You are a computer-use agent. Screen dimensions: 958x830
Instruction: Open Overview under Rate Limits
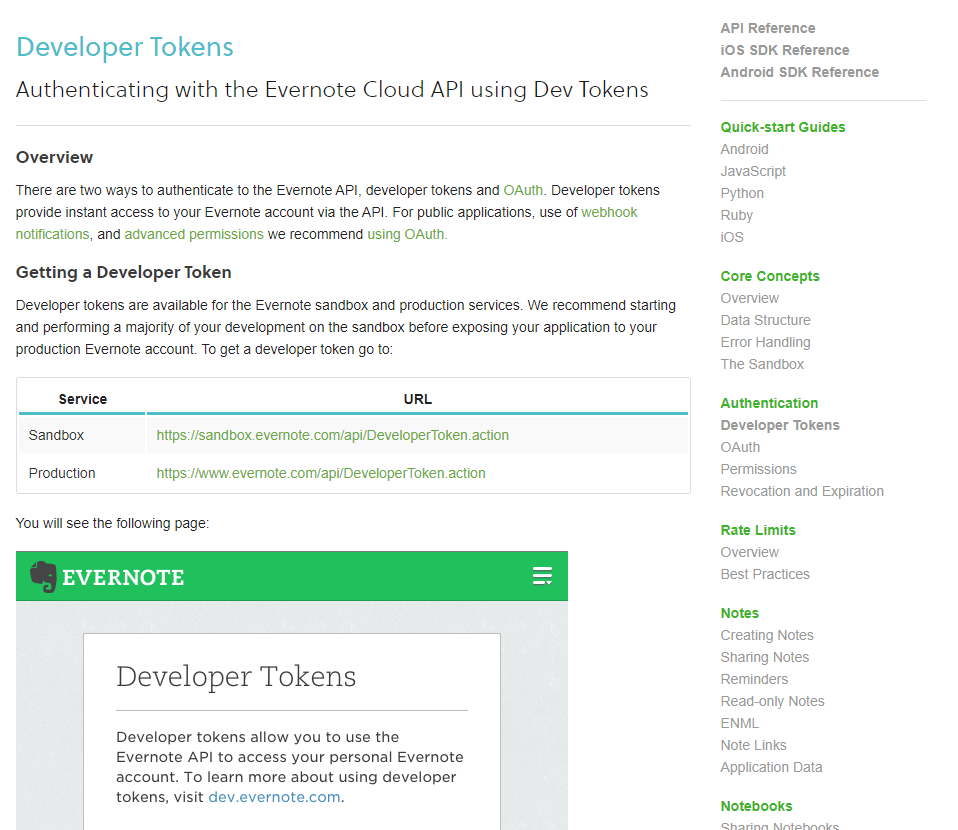pos(750,553)
